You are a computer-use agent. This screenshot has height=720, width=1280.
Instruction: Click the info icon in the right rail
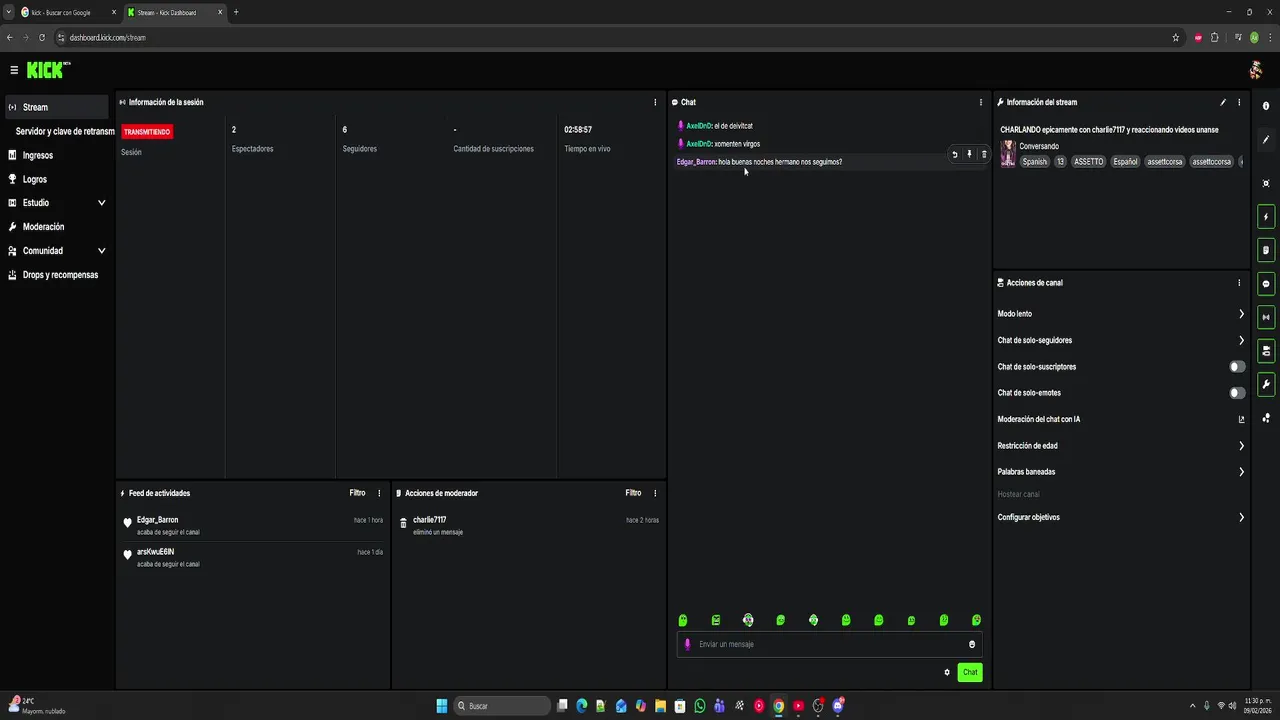click(1266, 106)
